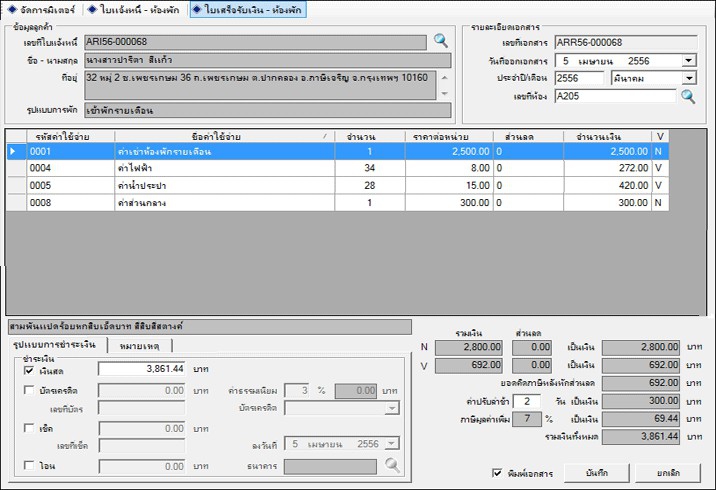
Task: Click the row pointer arrow of row 0001
Action: (x=13, y=151)
